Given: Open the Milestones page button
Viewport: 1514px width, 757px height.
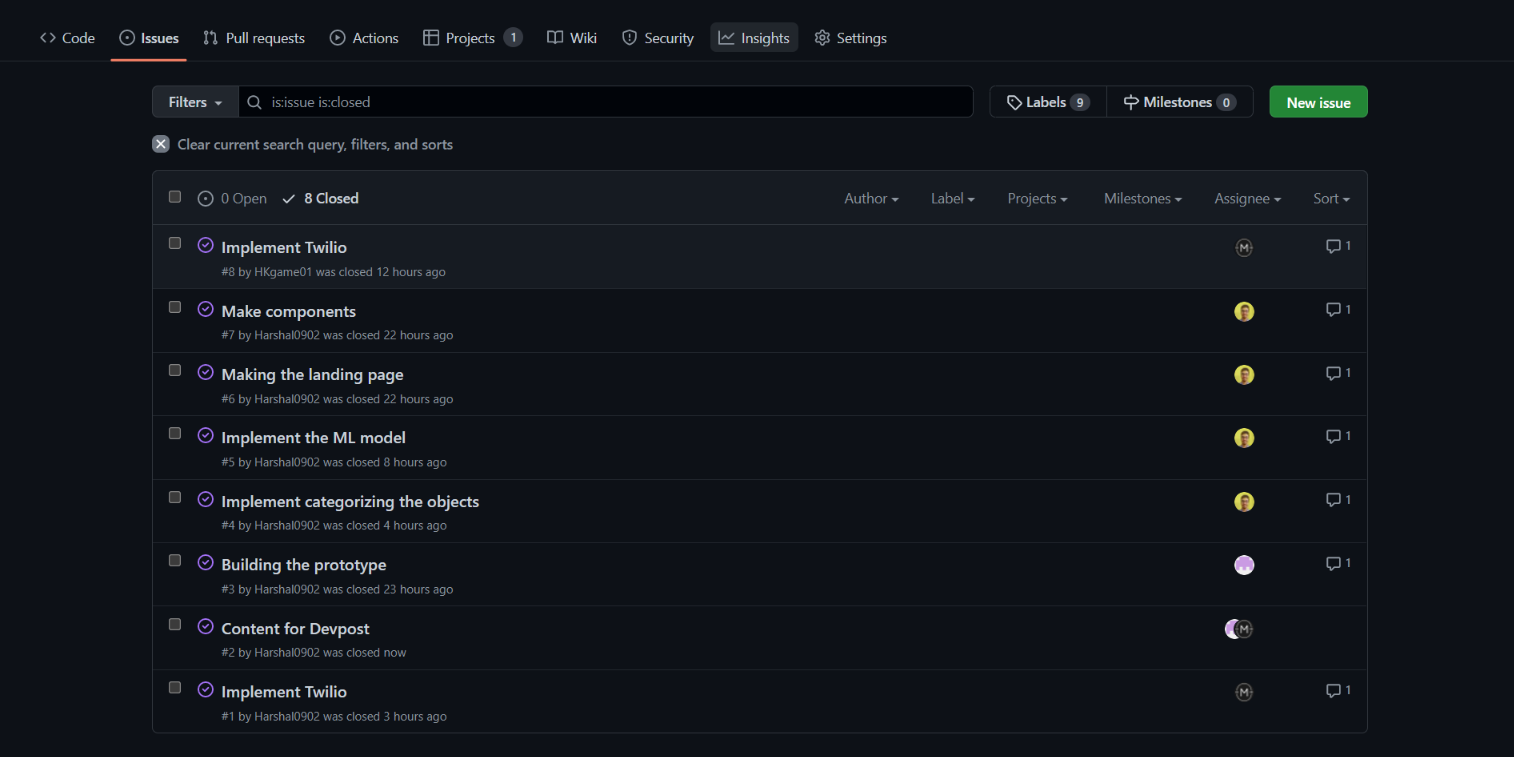Looking at the screenshot, I should pos(1180,102).
